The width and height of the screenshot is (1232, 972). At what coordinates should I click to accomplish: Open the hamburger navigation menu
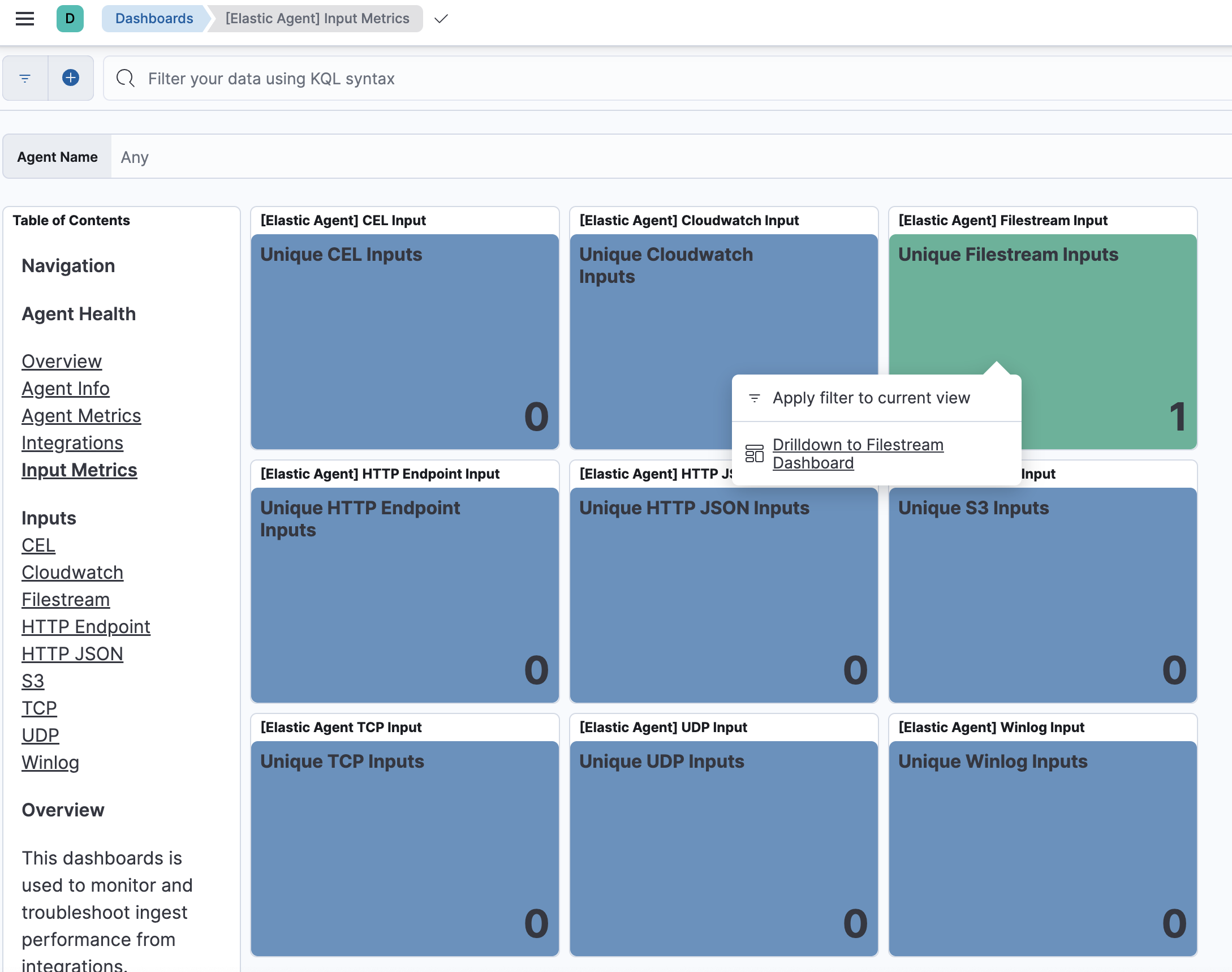(24, 19)
